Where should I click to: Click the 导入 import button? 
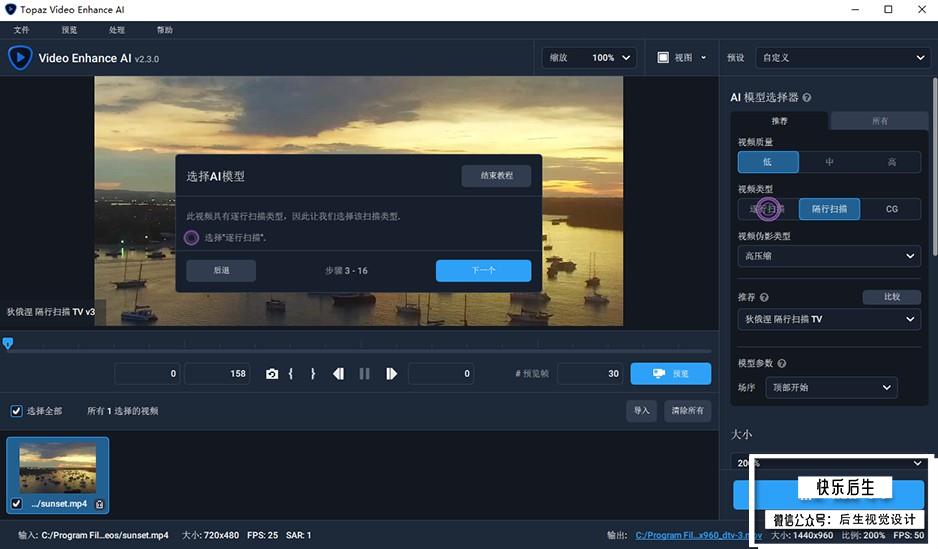(x=641, y=411)
